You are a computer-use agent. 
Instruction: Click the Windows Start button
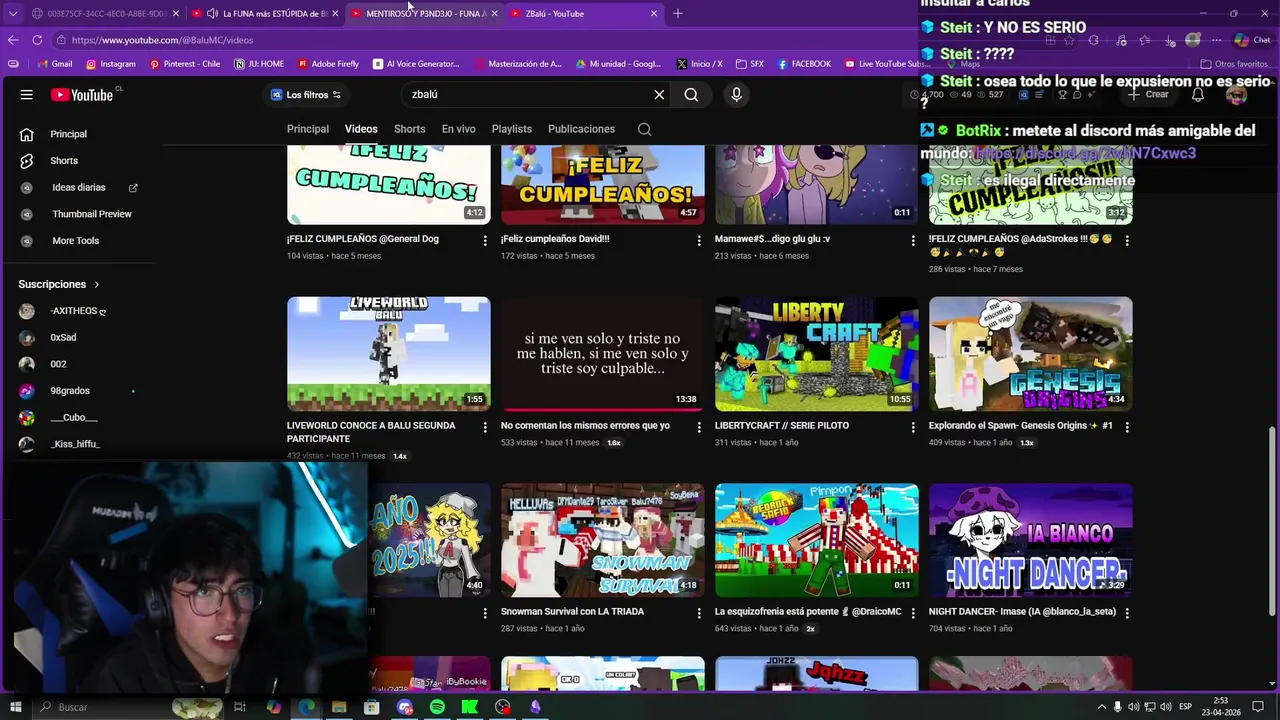14,707
